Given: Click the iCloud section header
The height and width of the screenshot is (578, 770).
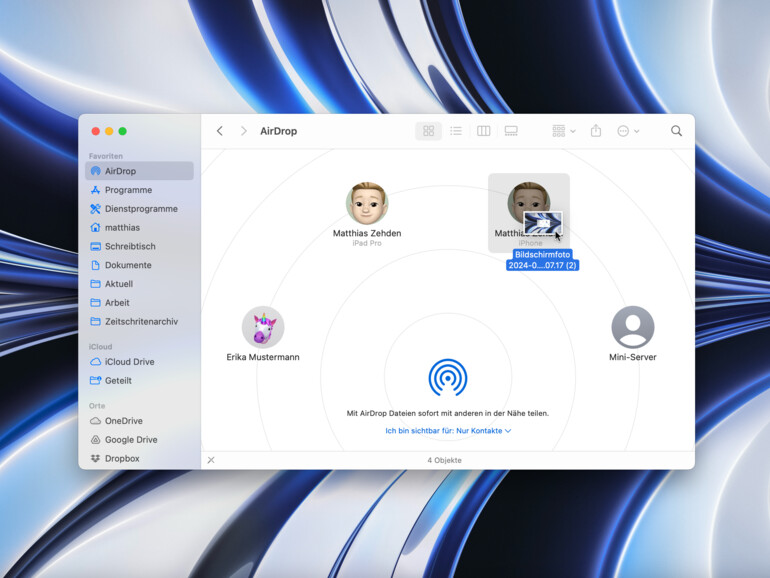Looking at the screenshot, I should (x=100, y=347).
